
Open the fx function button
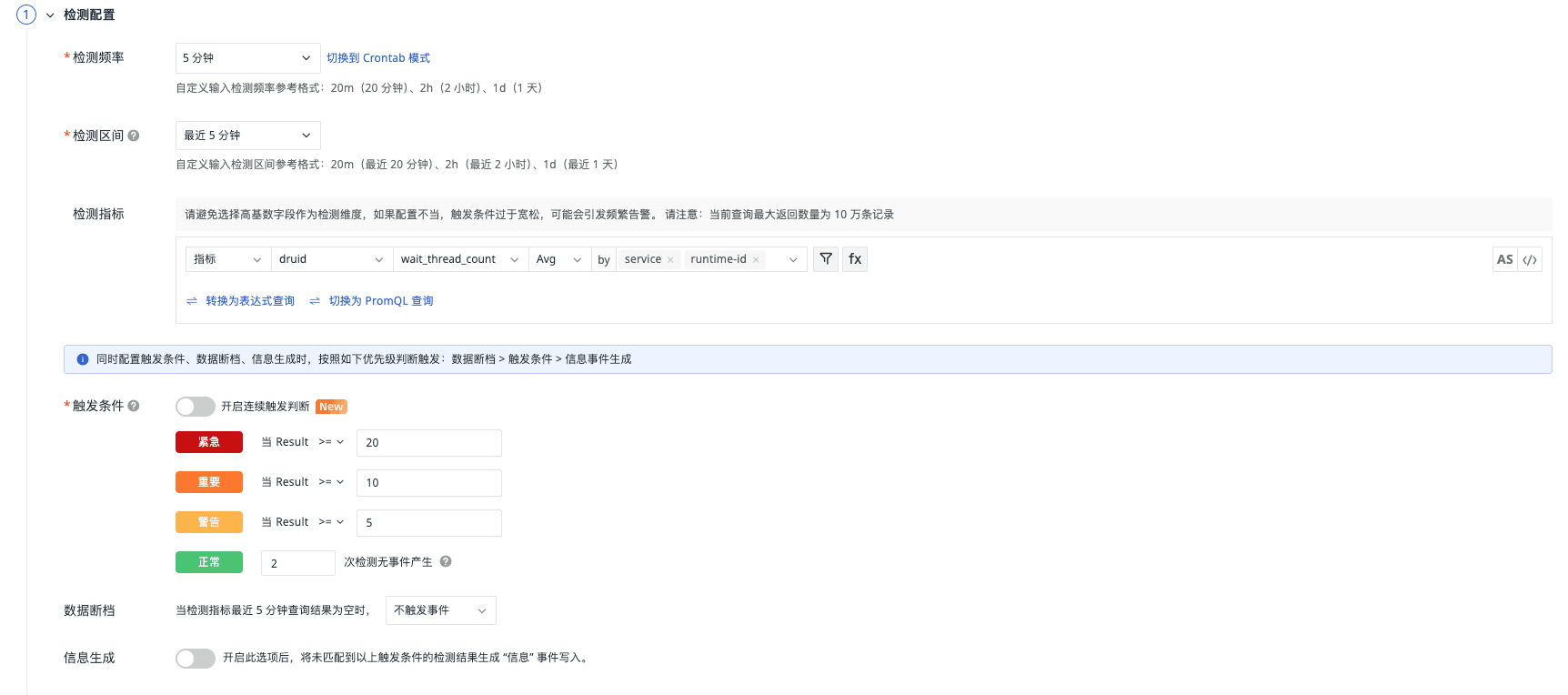[855, 259]
